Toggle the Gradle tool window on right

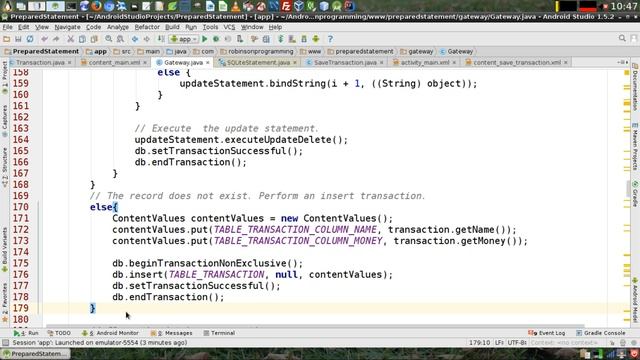(x=636, y=193)
